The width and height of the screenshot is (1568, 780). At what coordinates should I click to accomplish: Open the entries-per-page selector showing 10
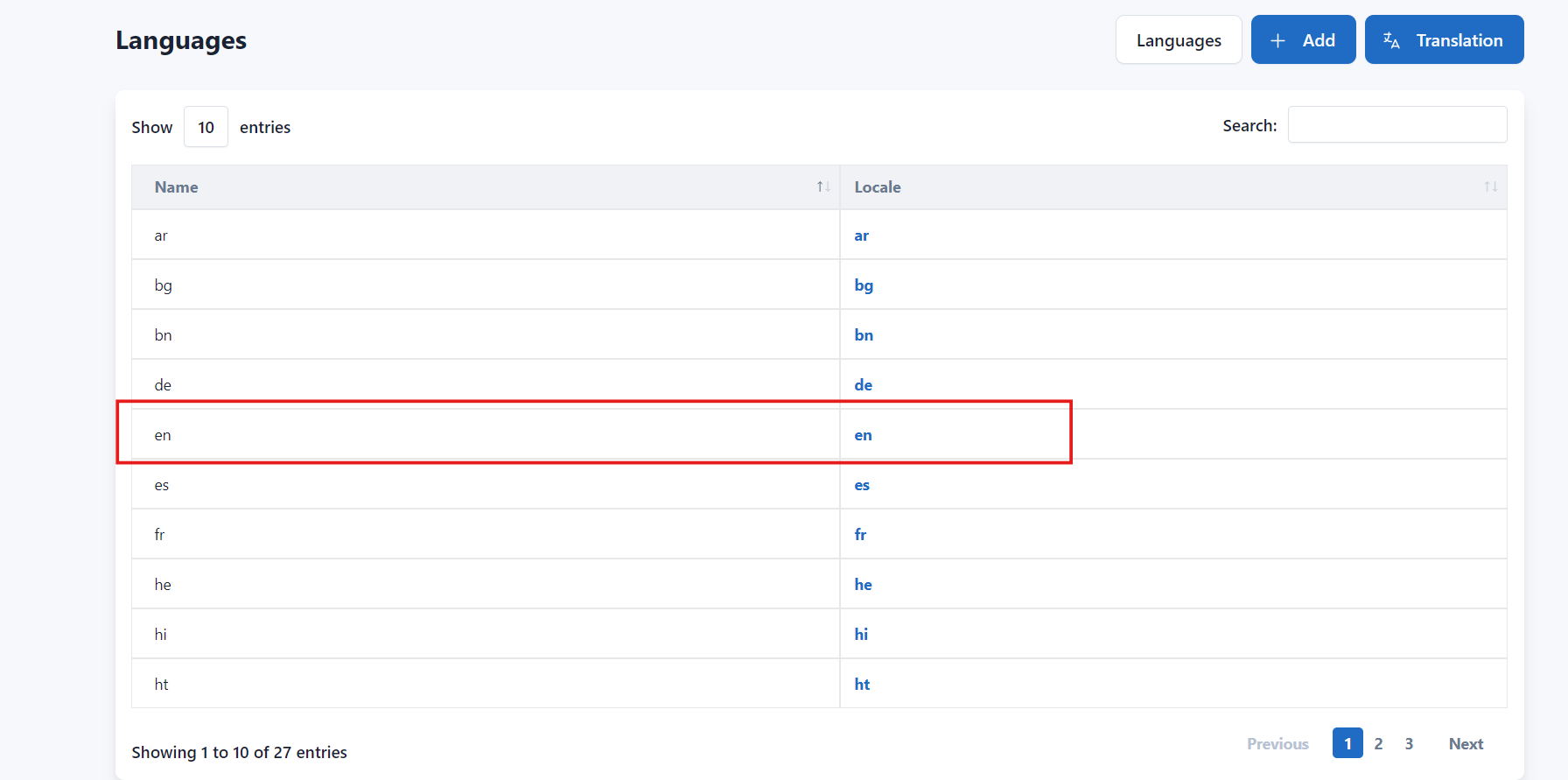point(206,127)
